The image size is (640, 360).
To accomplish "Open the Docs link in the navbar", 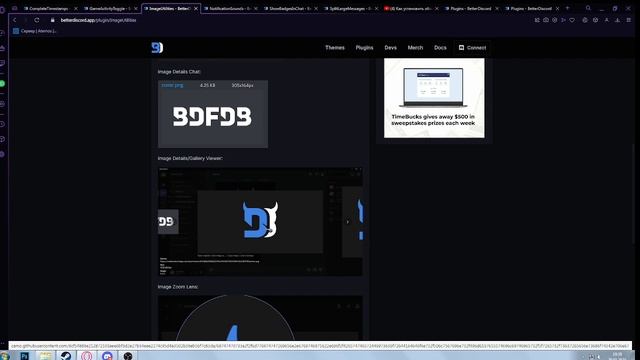I will click(x=440, y=48).
